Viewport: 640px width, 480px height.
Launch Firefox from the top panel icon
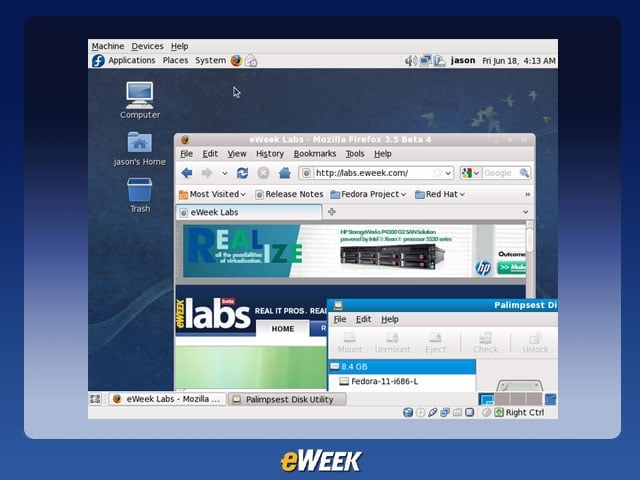coord(236,60)
